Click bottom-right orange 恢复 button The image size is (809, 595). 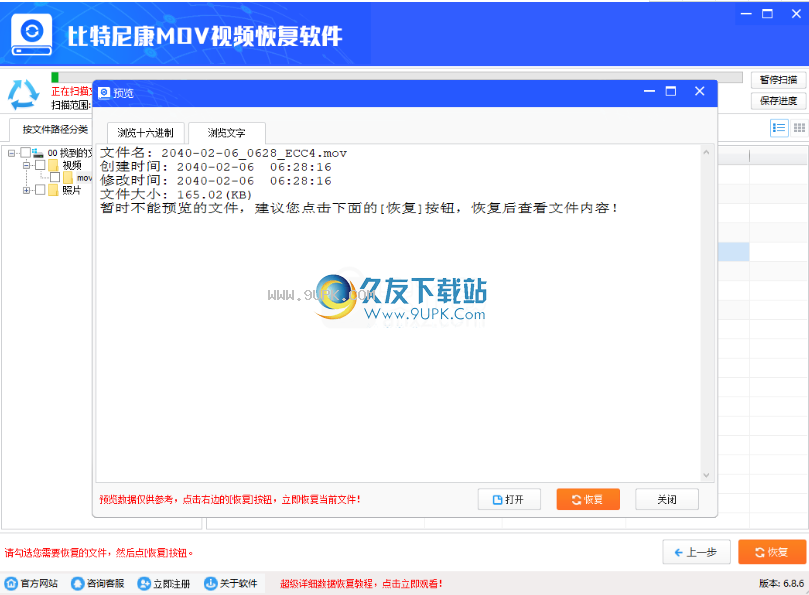(772, 552)
